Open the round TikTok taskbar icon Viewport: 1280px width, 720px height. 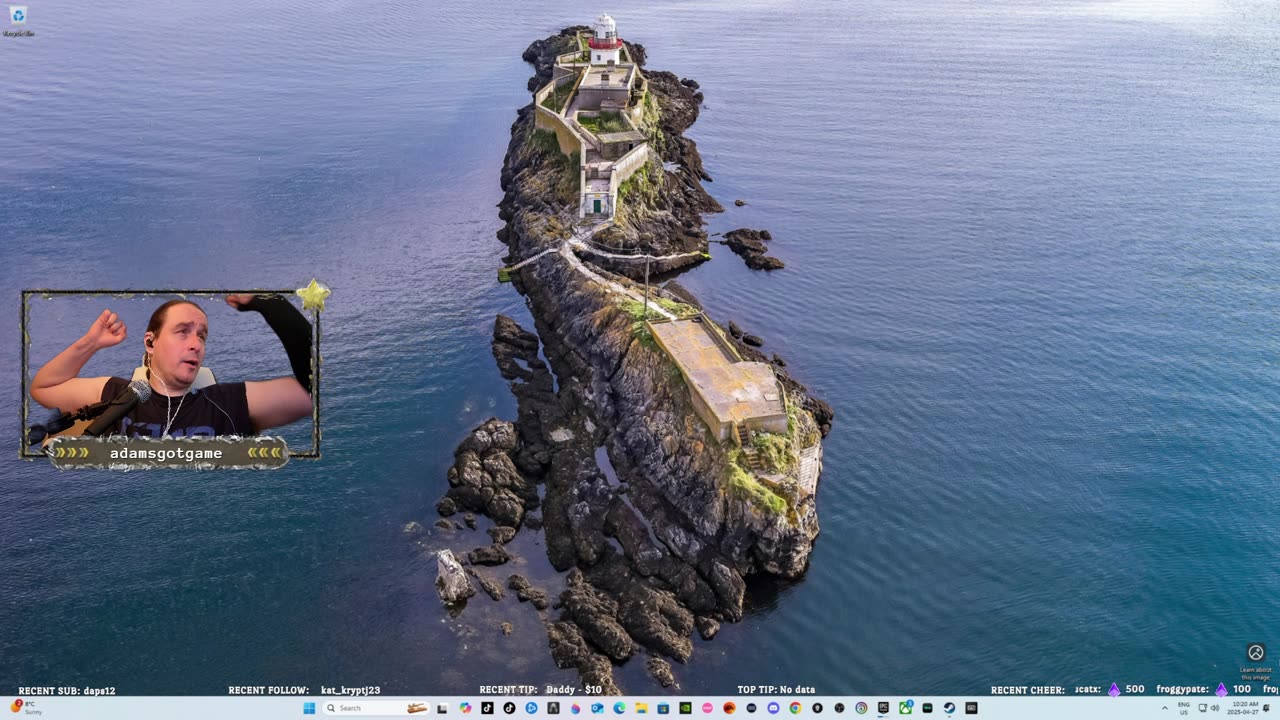tap(509, 708)
